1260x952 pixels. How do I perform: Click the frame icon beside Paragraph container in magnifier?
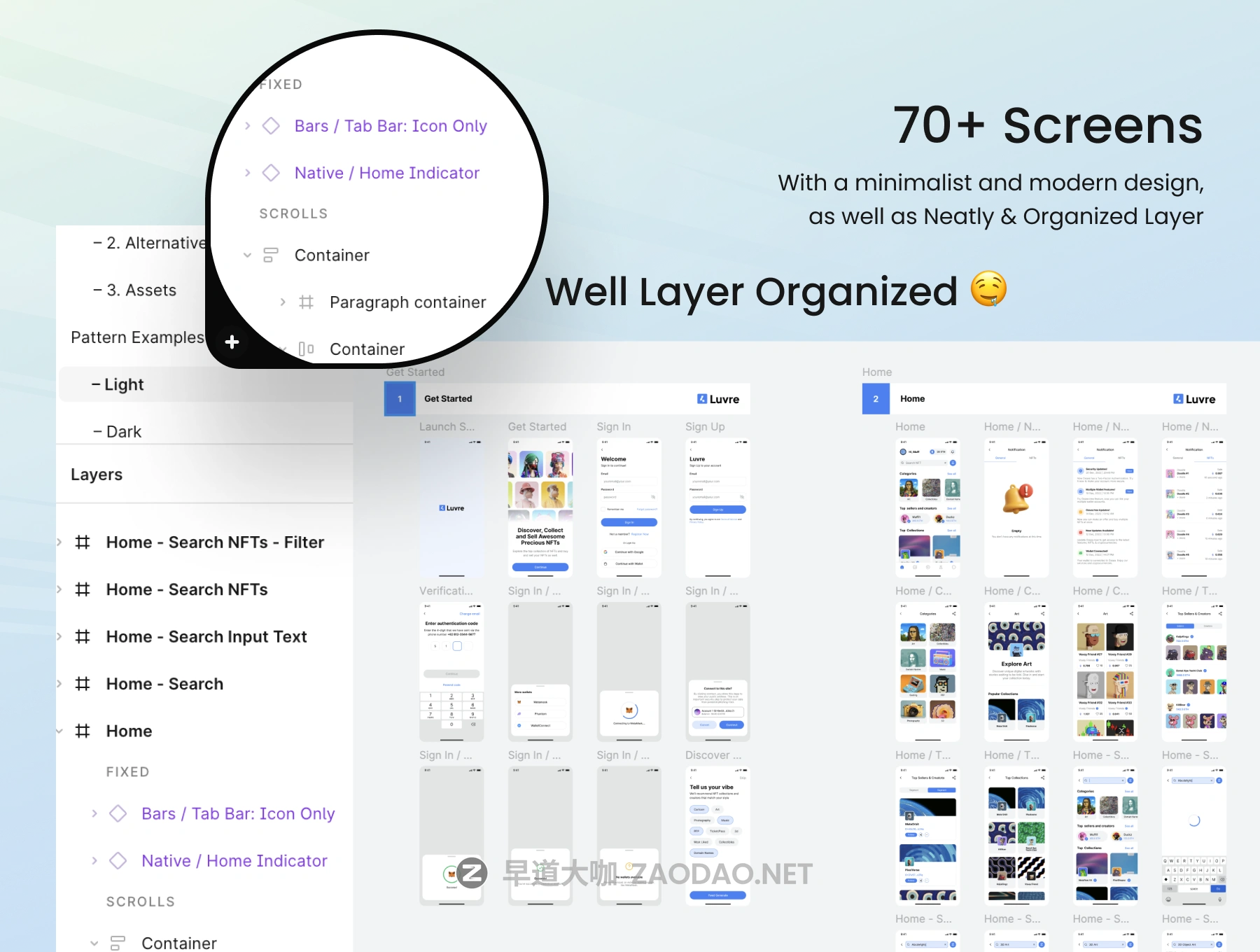306,302
